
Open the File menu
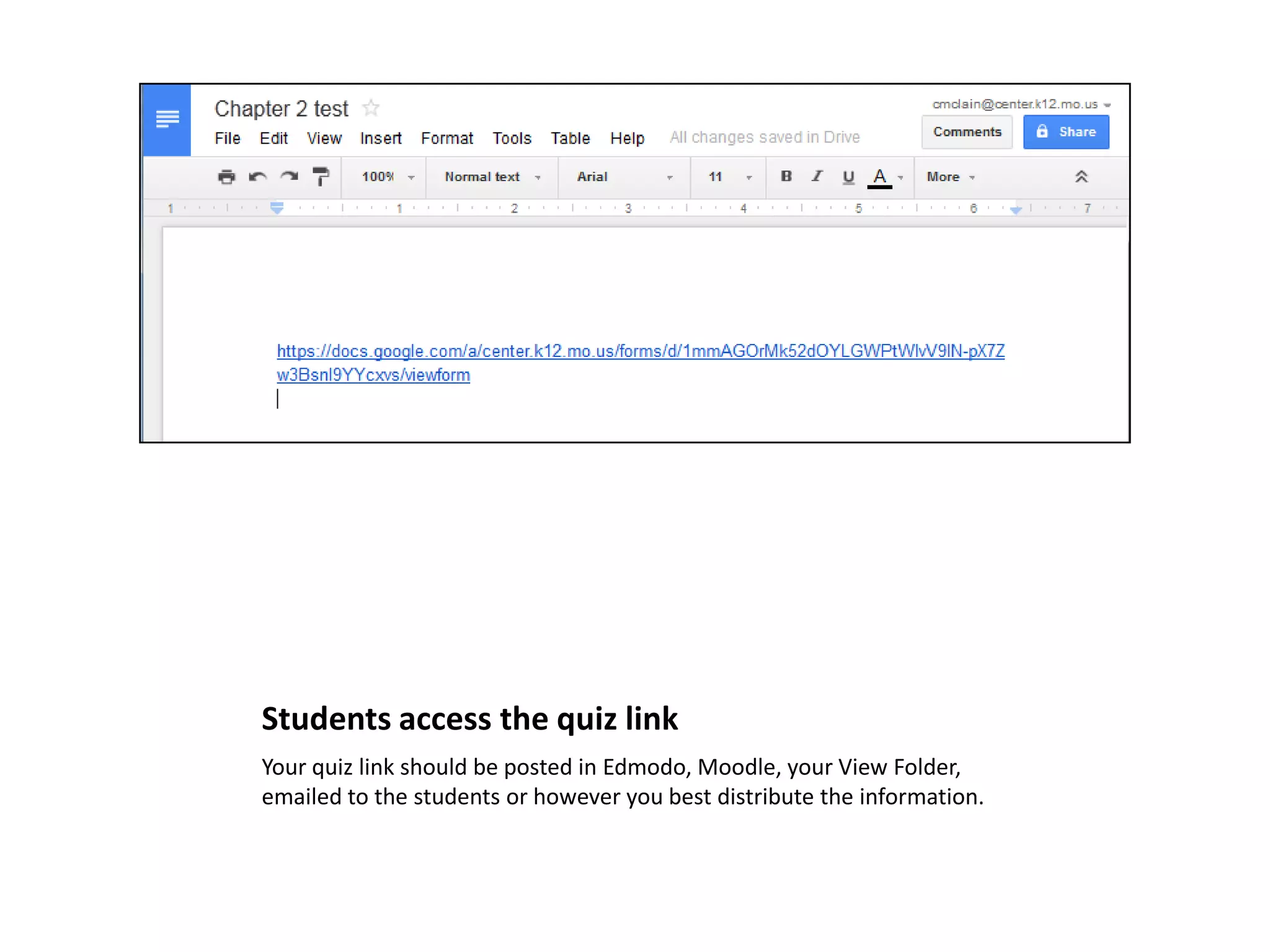pyautogui.click(x=227, y=138)
